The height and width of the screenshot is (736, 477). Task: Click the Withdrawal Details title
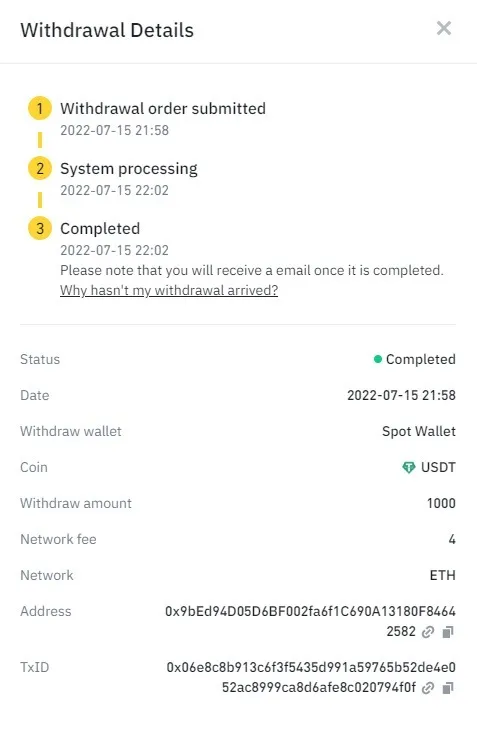click(x=107, y=30)
